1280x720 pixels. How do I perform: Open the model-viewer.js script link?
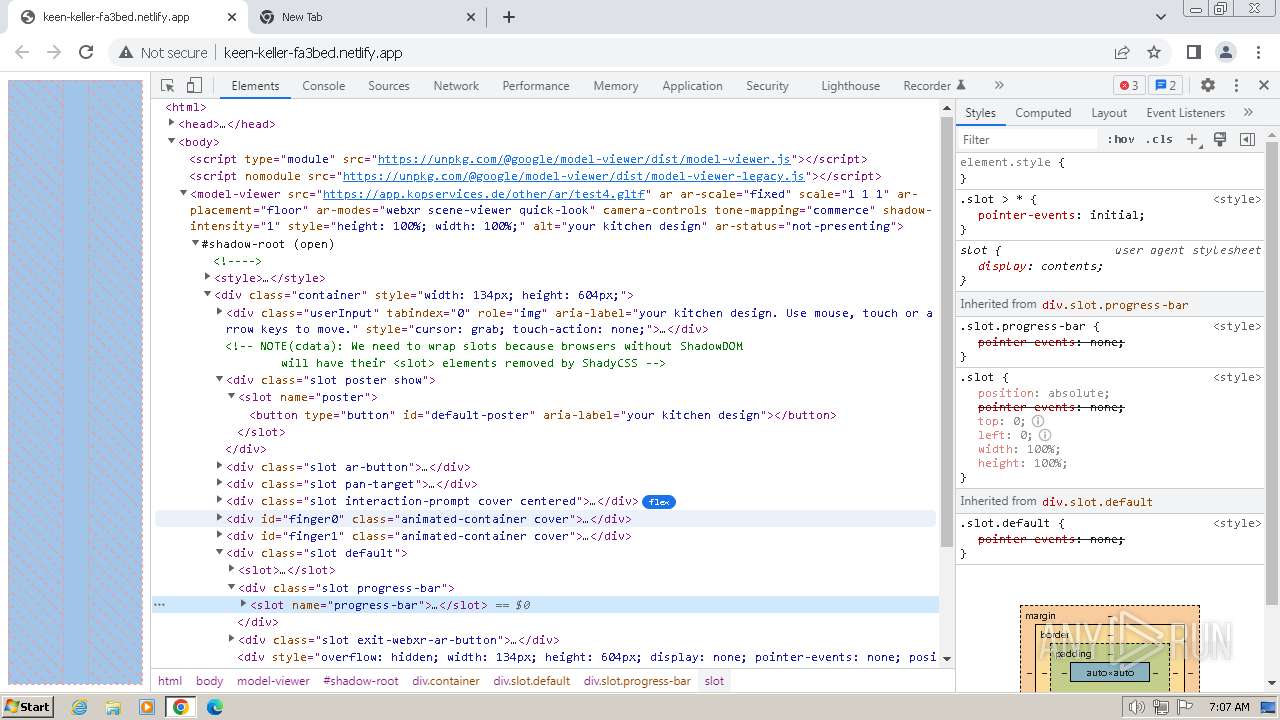(584, 159)
